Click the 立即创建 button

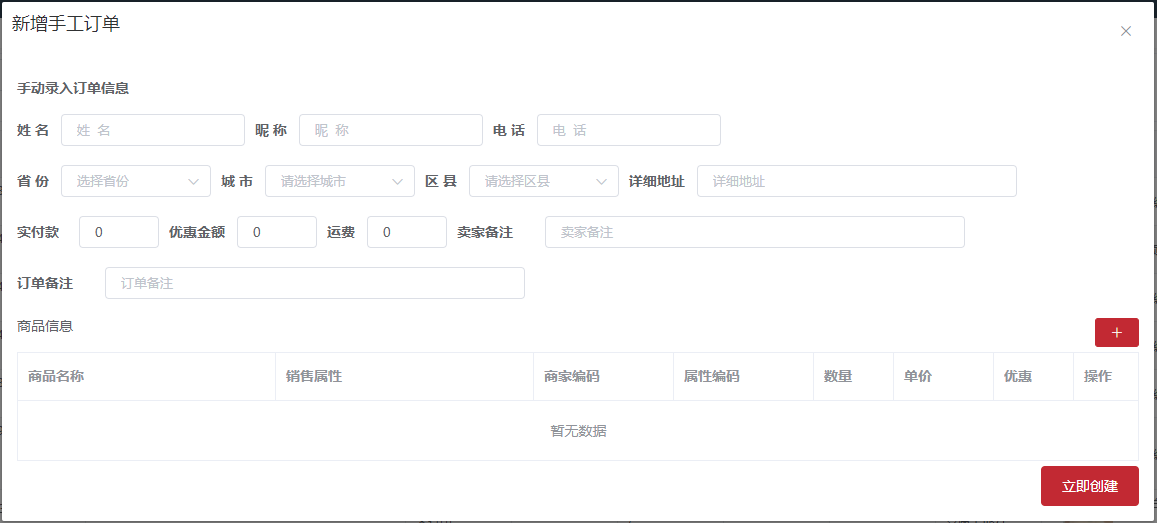1089,486
